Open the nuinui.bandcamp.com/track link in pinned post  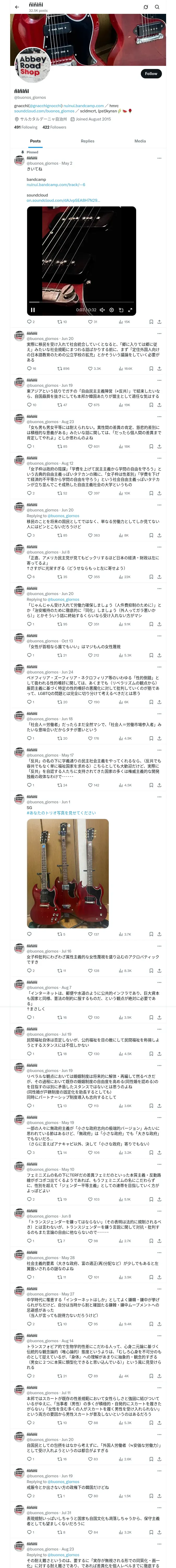pyautogui.click(x=56, y=185)
